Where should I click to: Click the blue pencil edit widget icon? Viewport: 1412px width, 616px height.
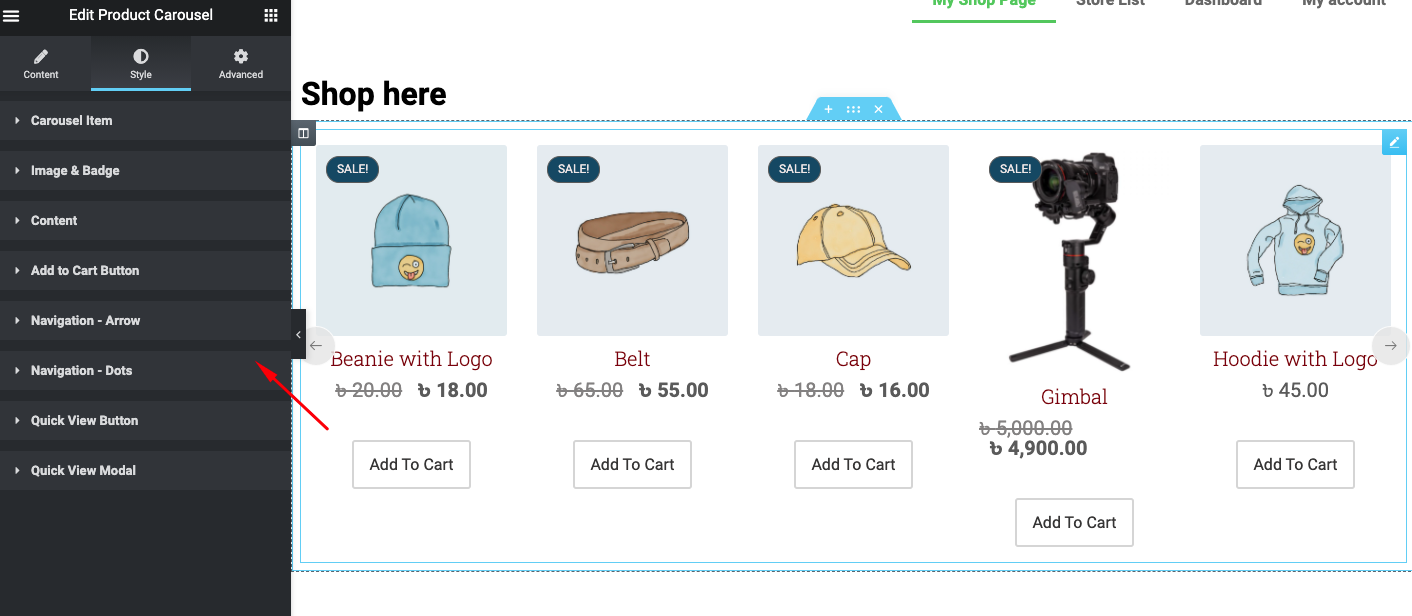tap(1394, 142)
